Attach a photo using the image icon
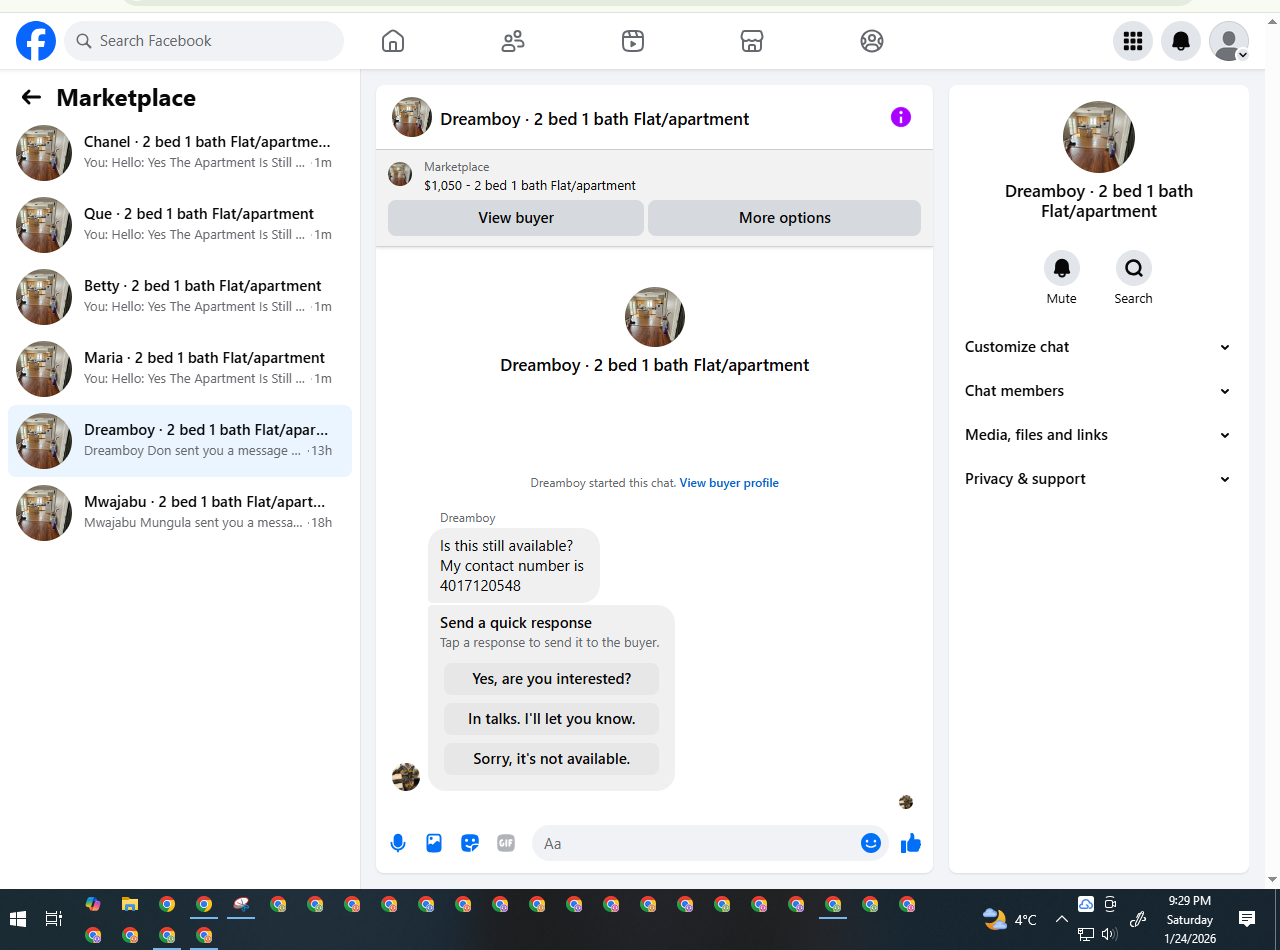 click(434, 843)
